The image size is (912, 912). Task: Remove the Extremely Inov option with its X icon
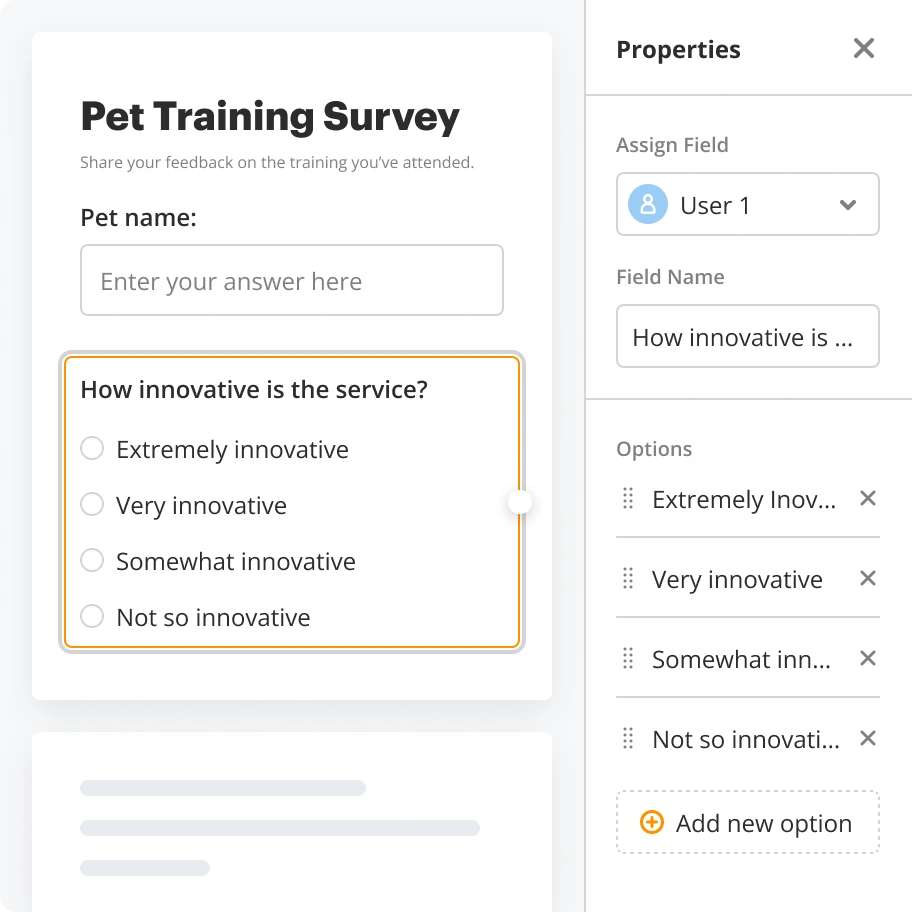[x=867, y=497]
